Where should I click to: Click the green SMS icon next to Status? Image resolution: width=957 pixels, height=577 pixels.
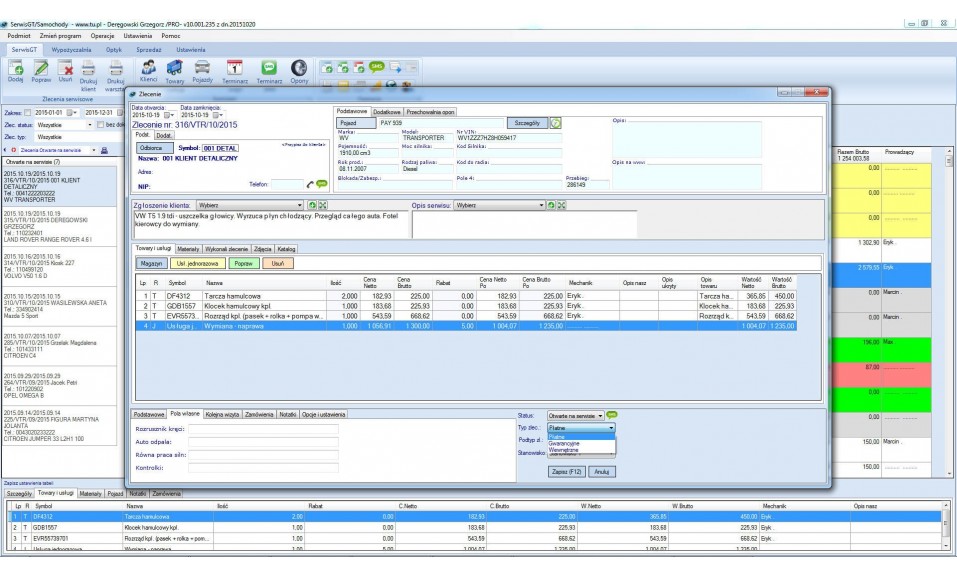coord(612,414)
